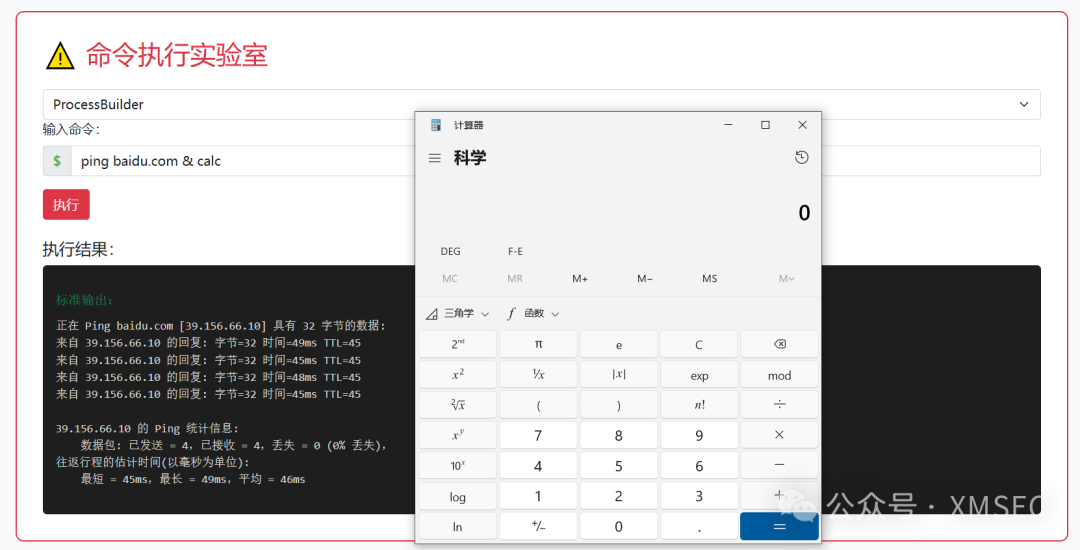Click the green dollar sign prompt icon
This screenshot has width=1080, height=550.
(57, 160)
